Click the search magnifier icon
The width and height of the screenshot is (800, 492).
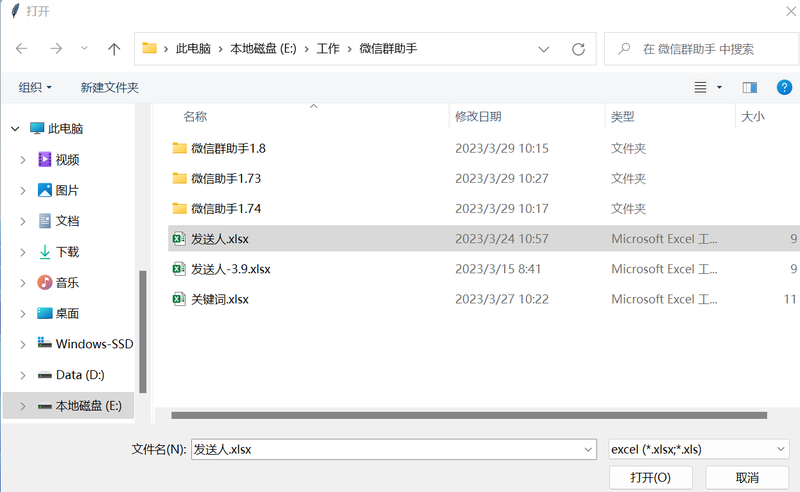point(624,49)
